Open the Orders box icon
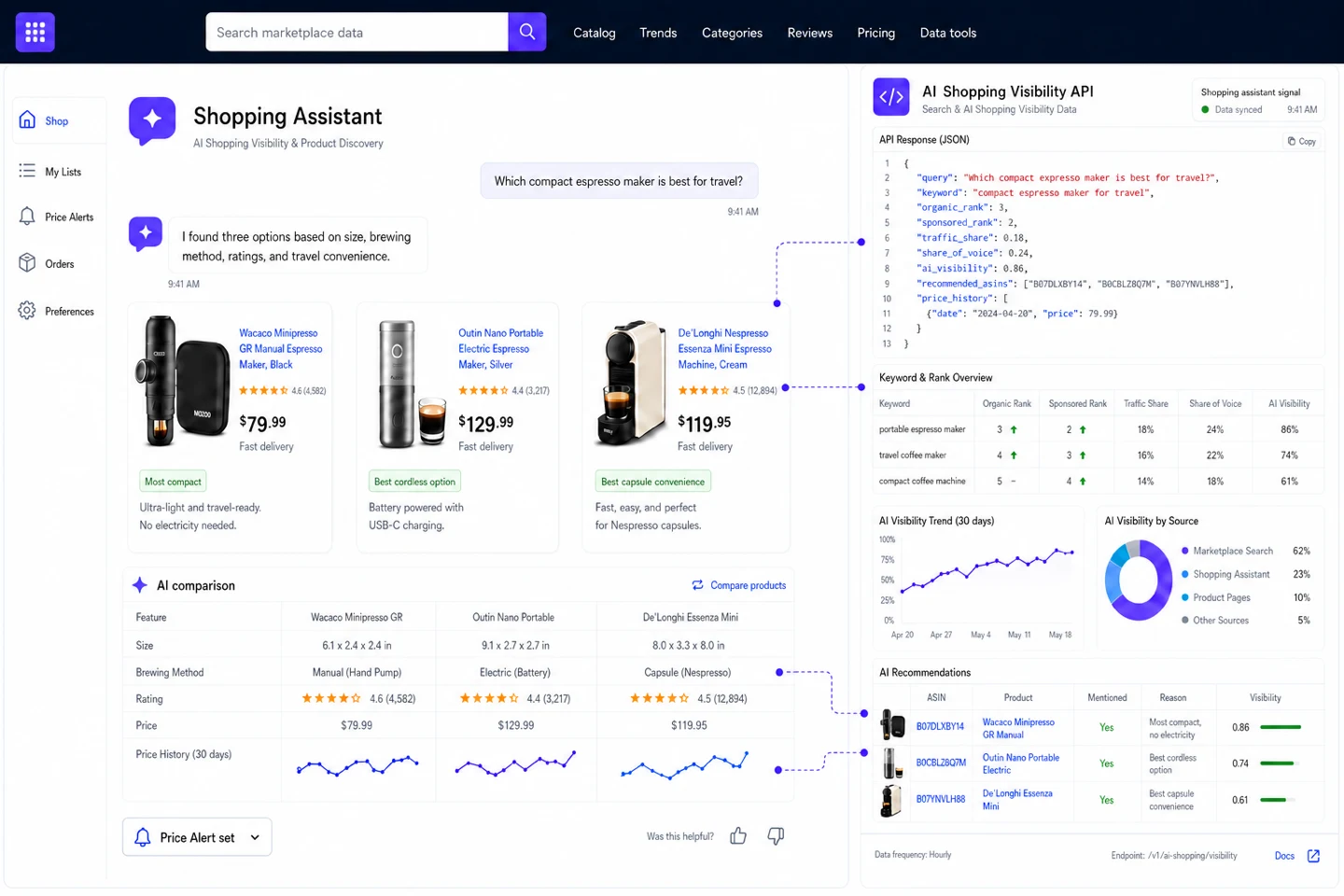 (x=27, y=263)
